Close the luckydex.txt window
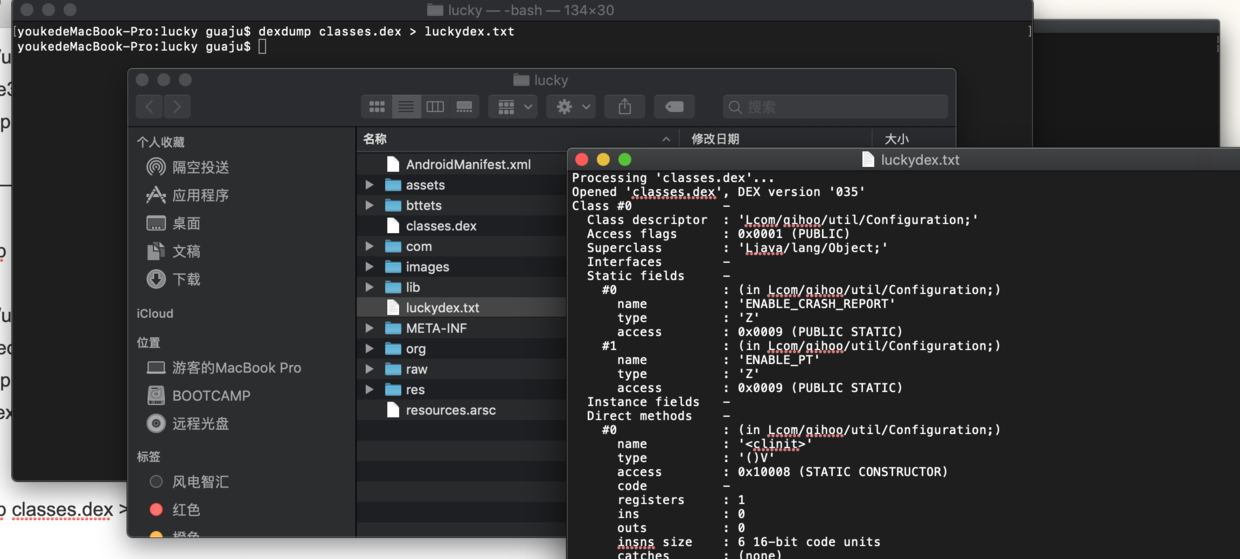 point(582,159)
